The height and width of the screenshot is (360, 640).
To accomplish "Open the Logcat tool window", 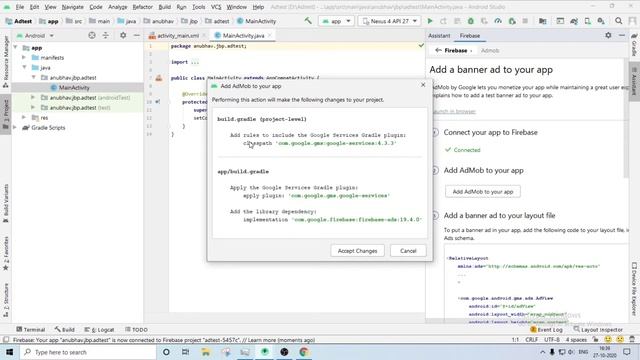I will pyautogui.click(x=99, y=329).
